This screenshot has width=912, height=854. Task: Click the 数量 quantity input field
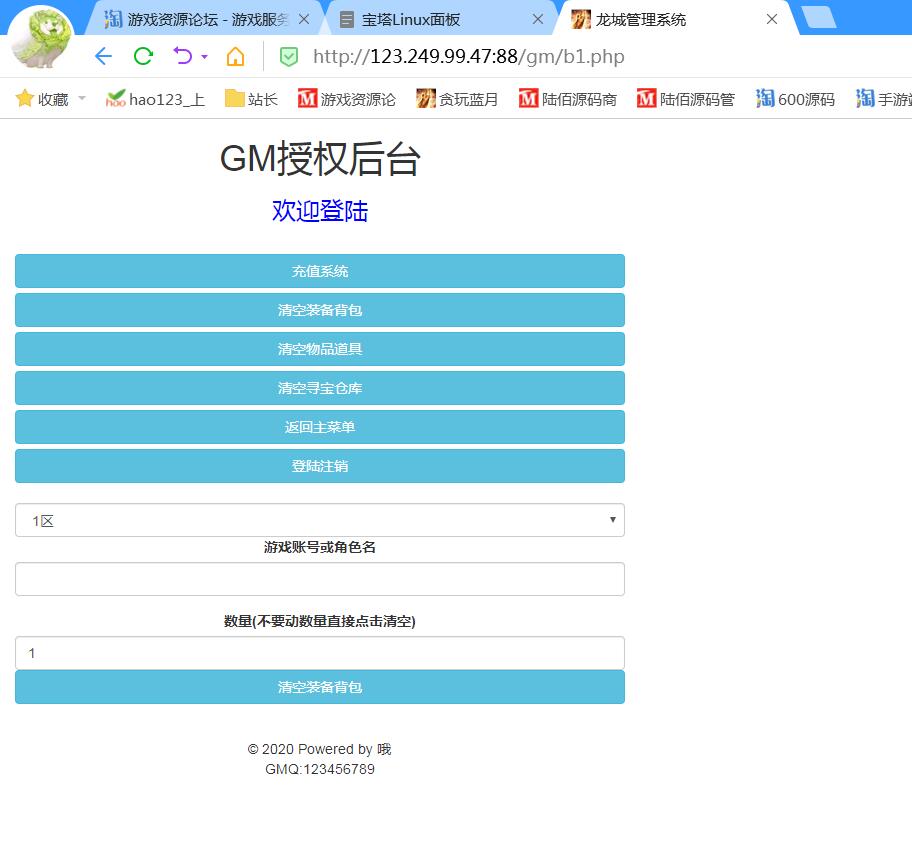[320, 653]
